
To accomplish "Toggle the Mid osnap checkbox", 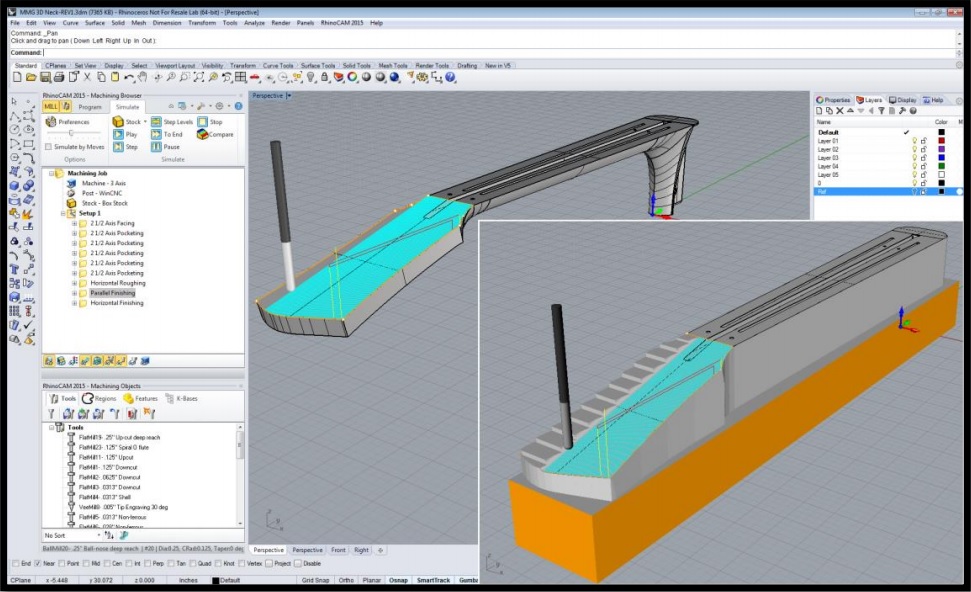I will click(85, 564).
